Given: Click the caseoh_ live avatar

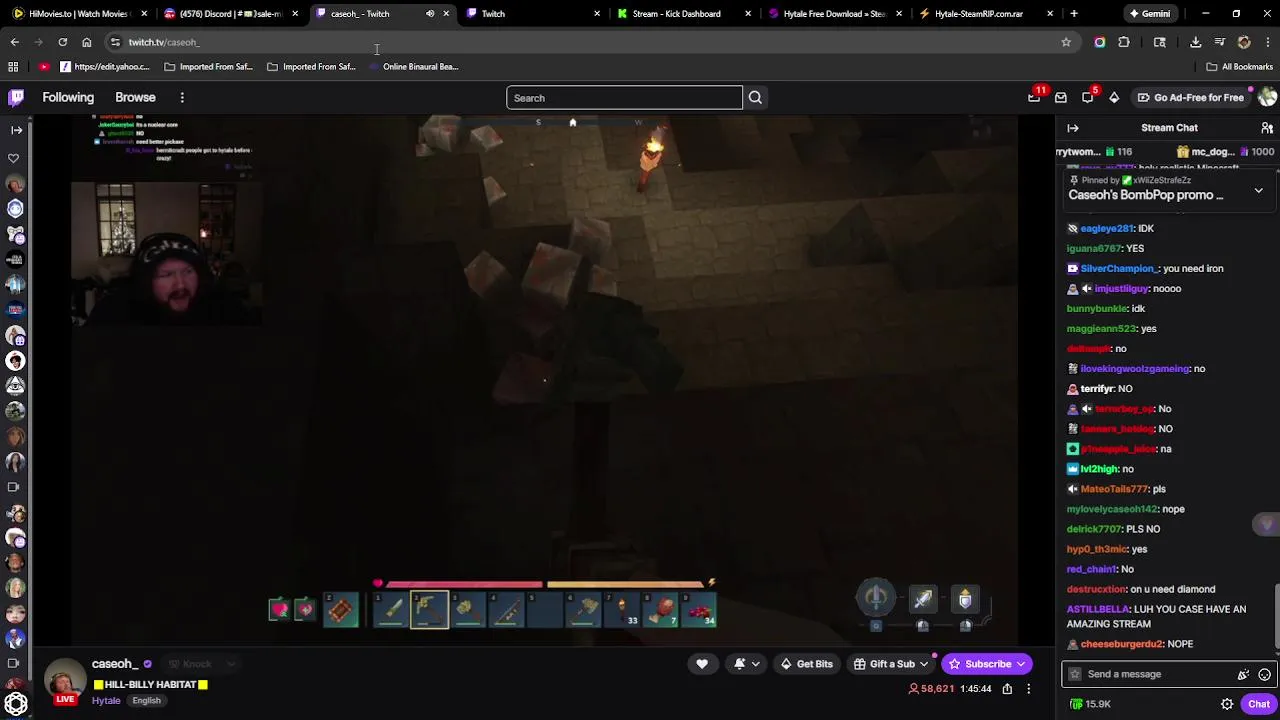Looking at the screenshot, I should click(65, 682).
